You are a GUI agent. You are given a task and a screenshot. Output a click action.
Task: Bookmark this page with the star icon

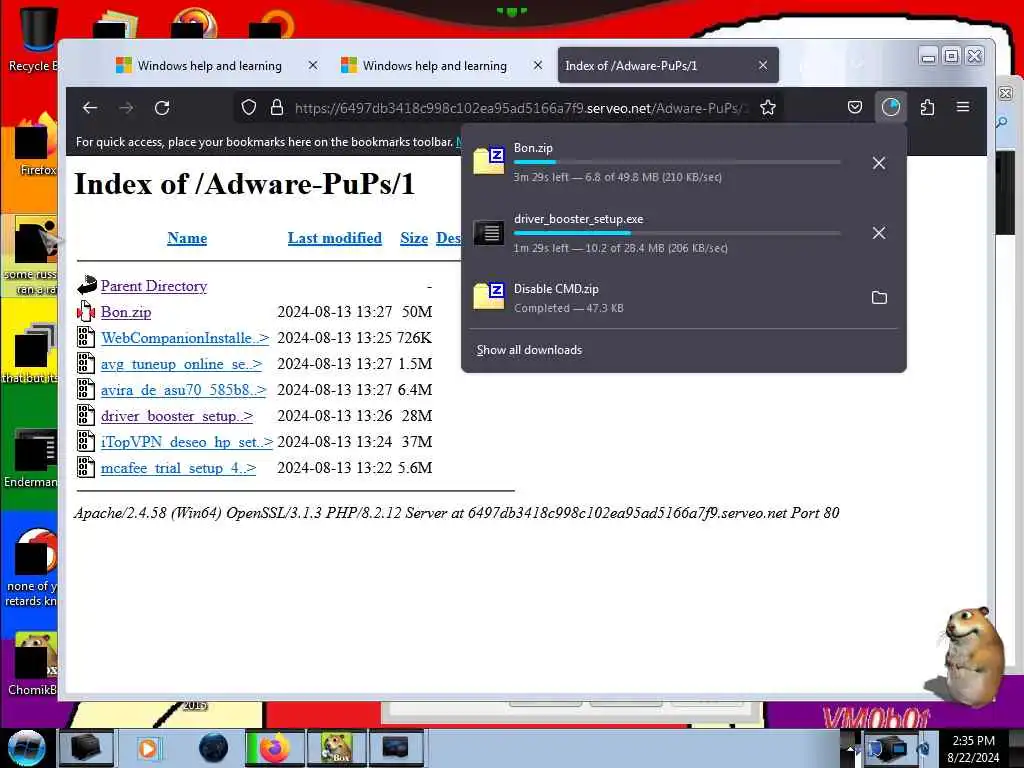768,108
